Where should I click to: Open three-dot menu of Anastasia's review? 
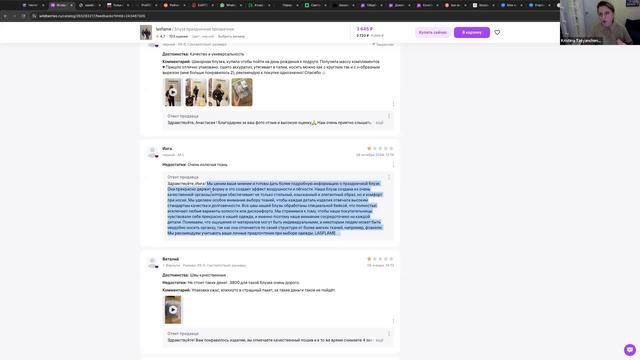pyautogui.click(x=393, y=104)
